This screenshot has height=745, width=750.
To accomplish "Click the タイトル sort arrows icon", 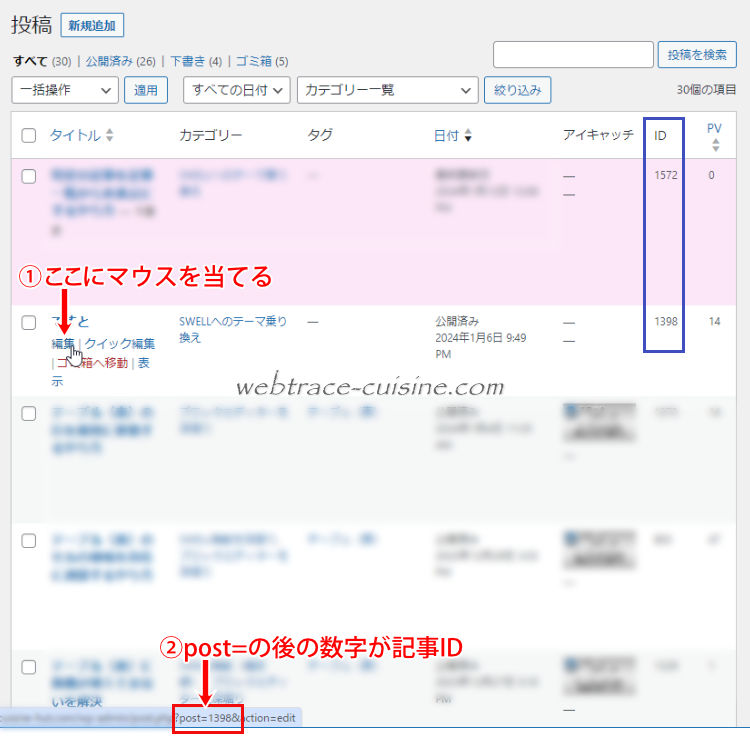I will pos(110,135).
